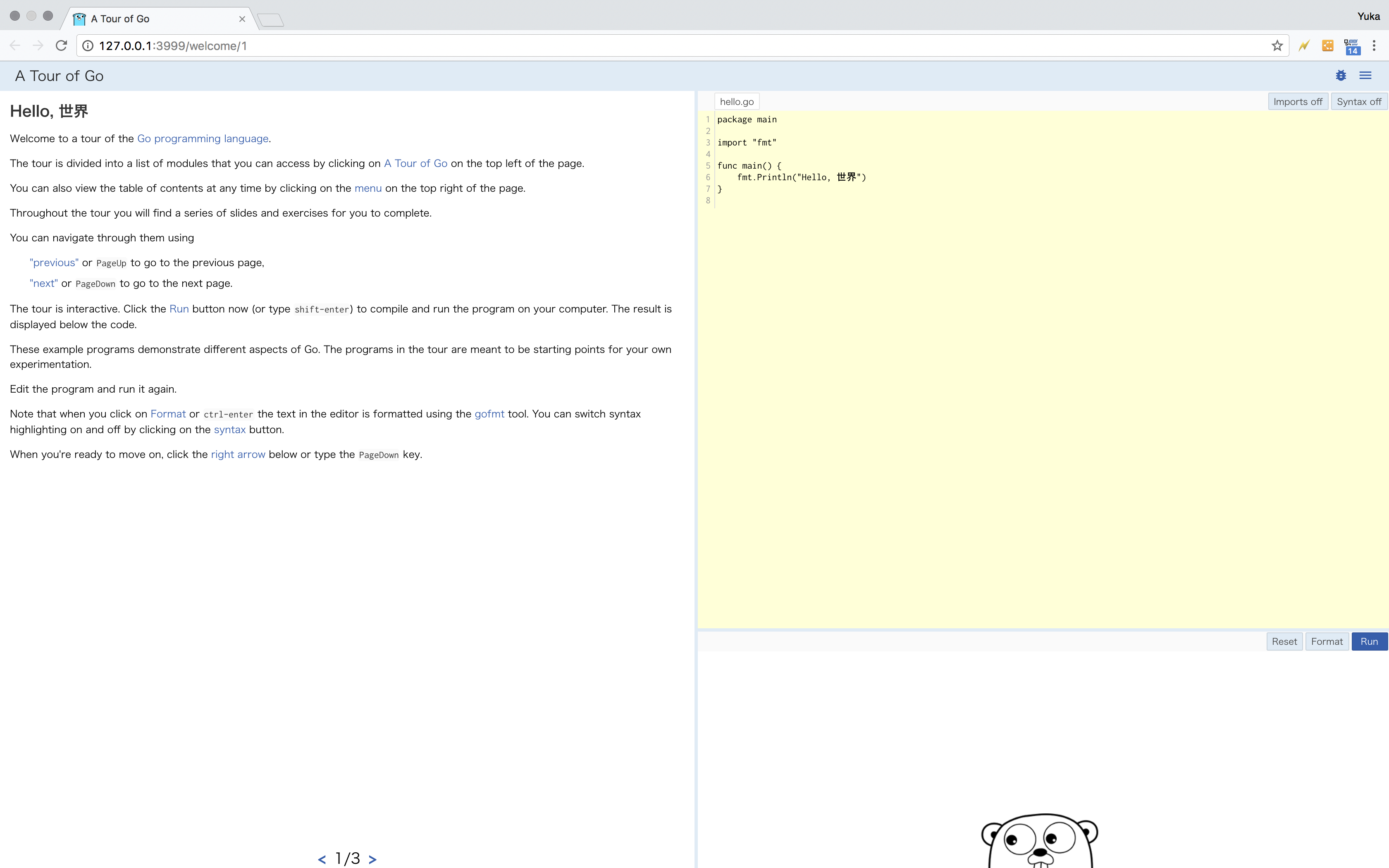Image resolution: width=1389 pixels, height=868 pixels.
Task: Click the Gopher mascot image
Action: [x=1039, y=840]
